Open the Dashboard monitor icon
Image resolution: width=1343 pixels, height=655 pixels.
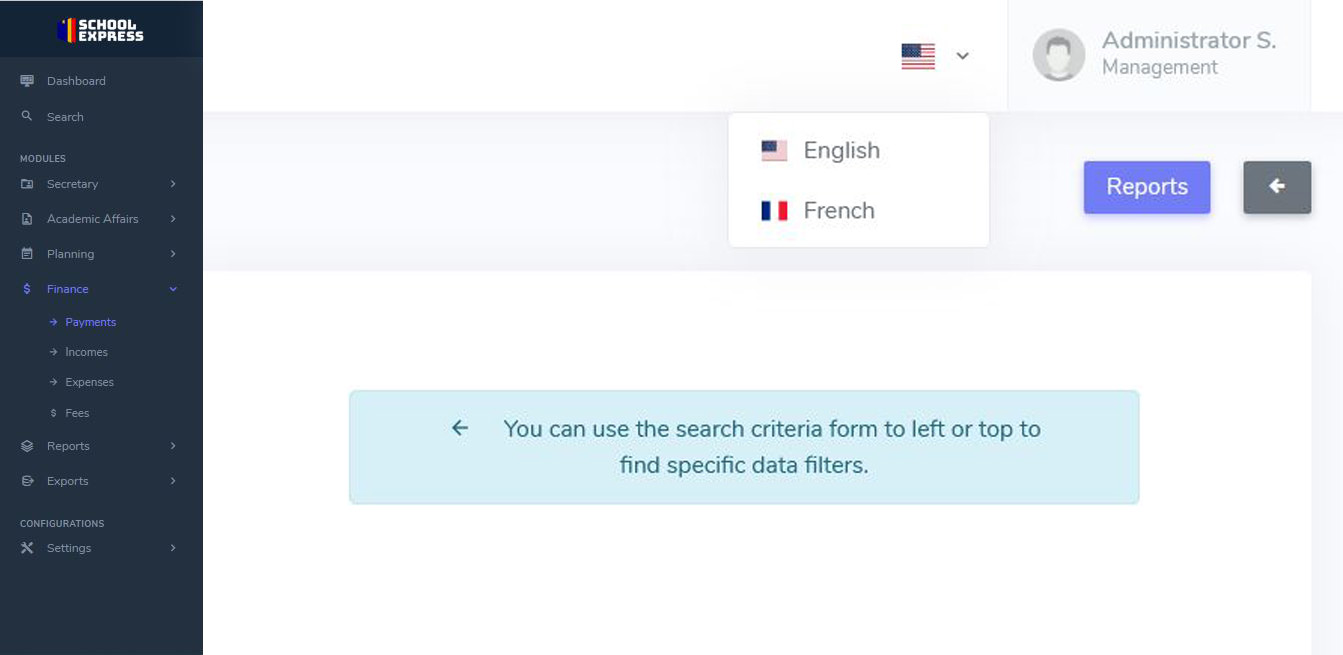click(27, 81)
